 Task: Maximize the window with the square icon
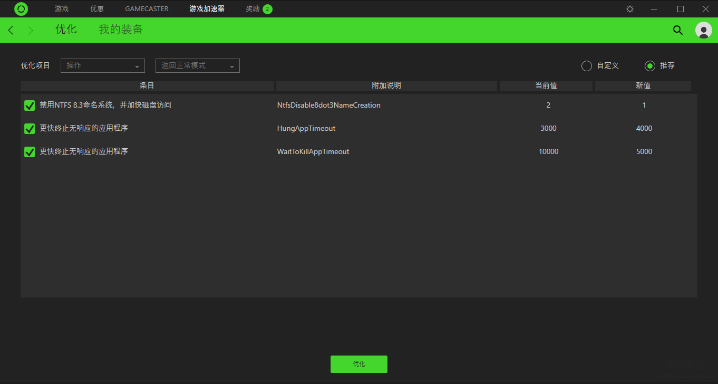[680, 9]
